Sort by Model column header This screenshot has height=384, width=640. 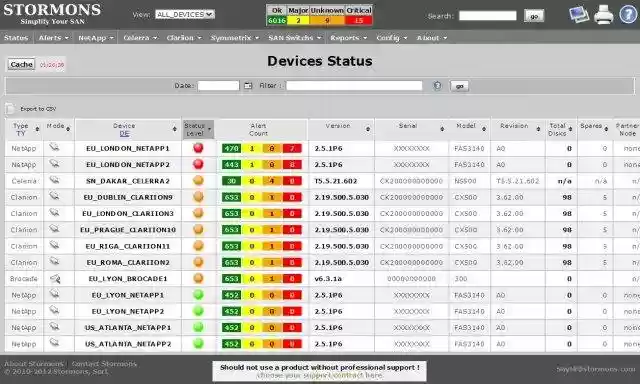(469, 129)
